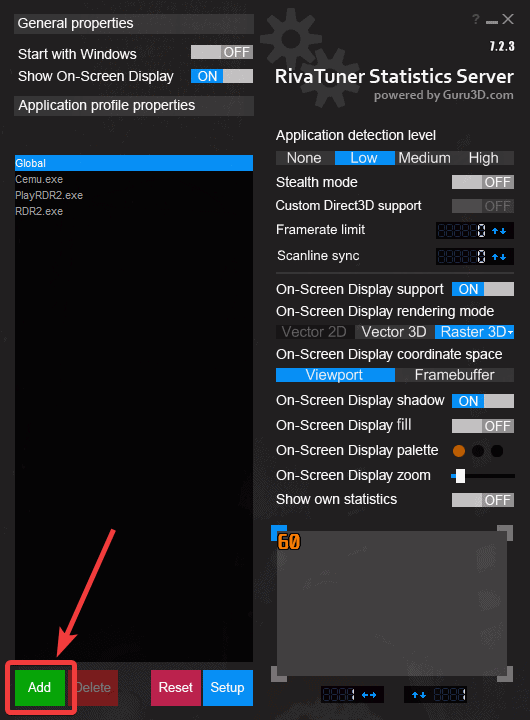Pick the orange OSD palette color

[459, 451]
